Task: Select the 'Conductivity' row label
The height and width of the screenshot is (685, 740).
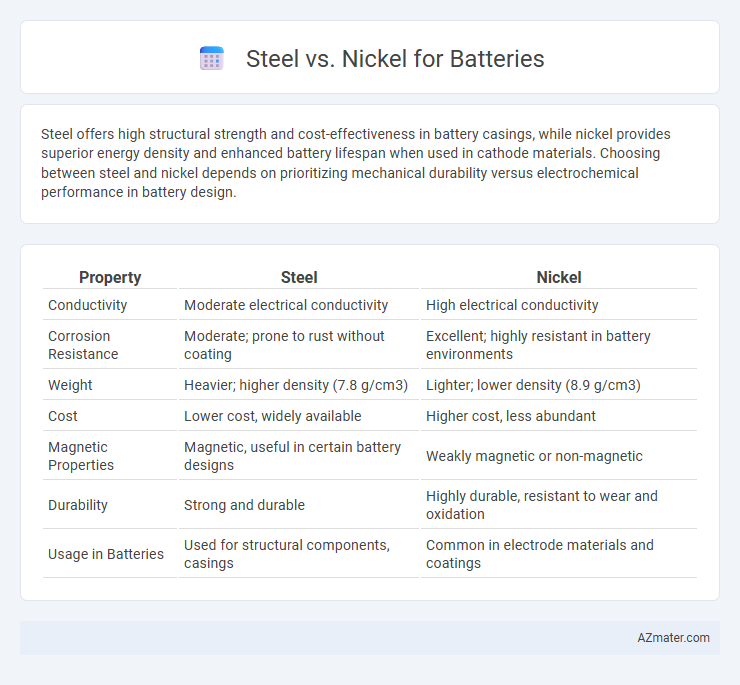Action: pyautogui.click(x=88, y=305)
